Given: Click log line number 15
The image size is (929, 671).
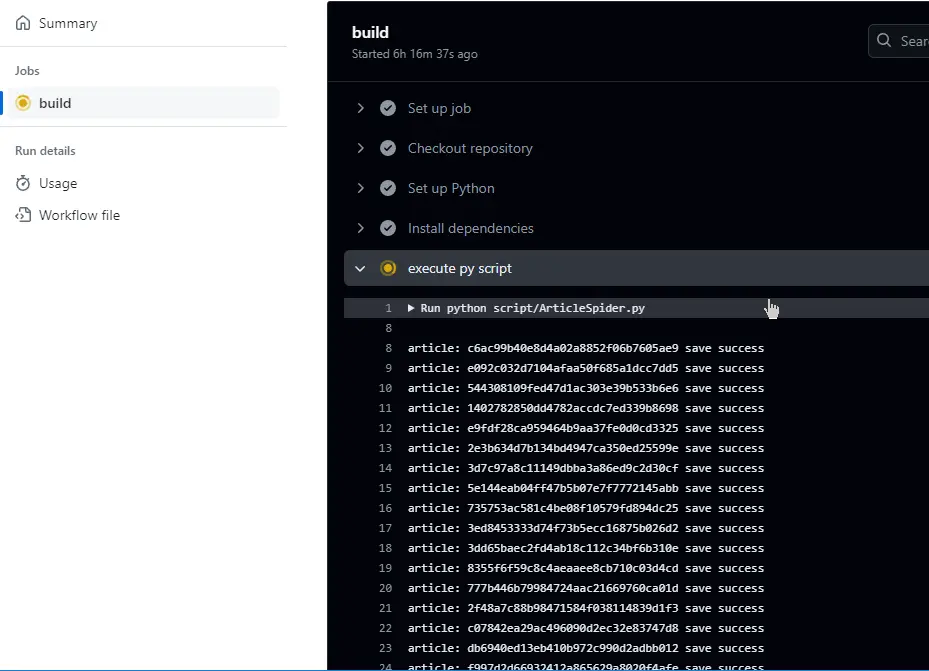Looking at the screenshot, I should click(386, 488).
